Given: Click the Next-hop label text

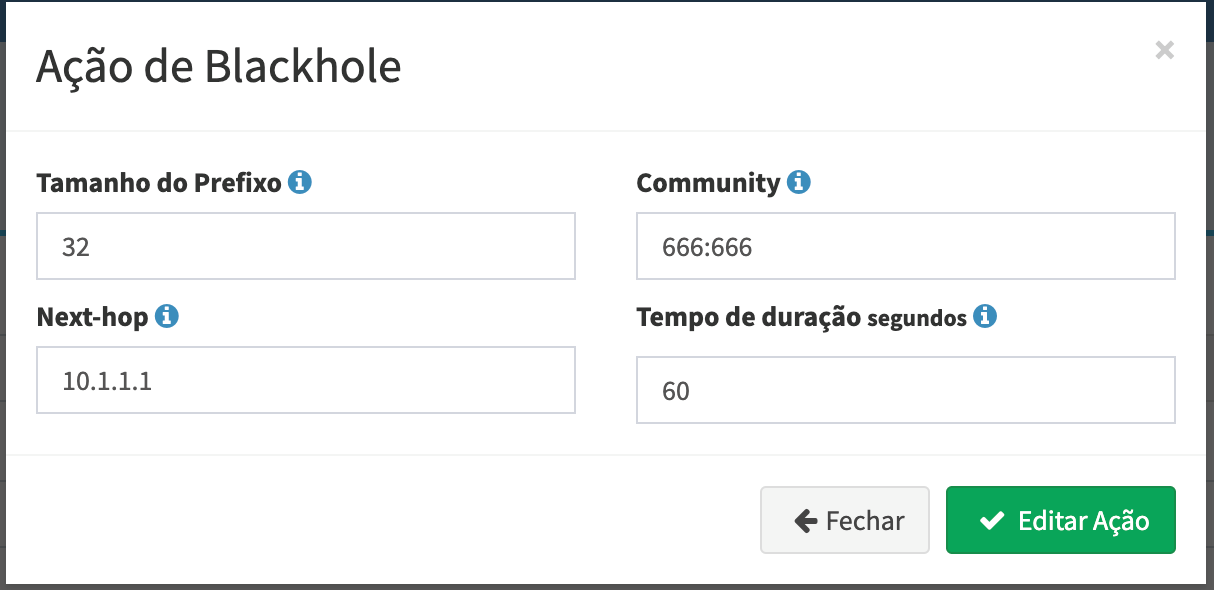Looking at the screenshot, I should pos(92,317).
